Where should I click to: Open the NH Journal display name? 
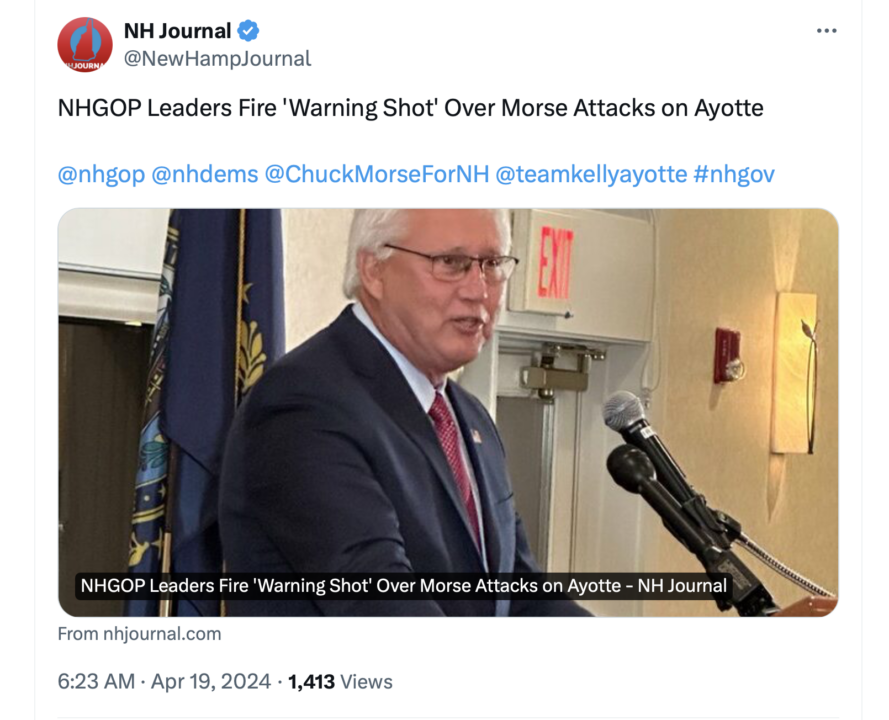(177, 31)
